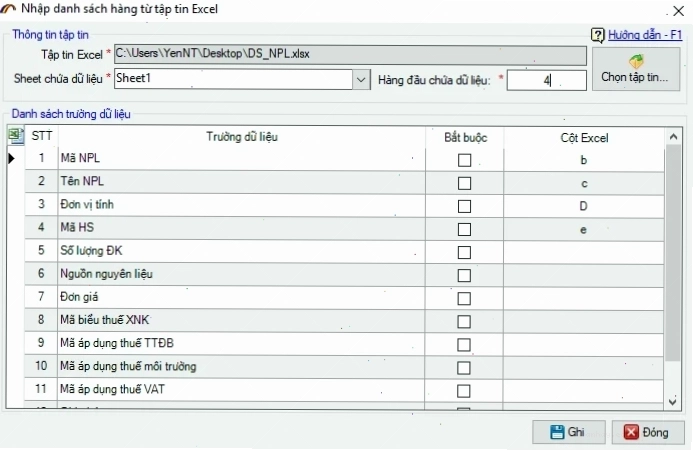
Task: Click the Hàng đầu chứa dữ liệu field
Action: [x=546, y=80]
